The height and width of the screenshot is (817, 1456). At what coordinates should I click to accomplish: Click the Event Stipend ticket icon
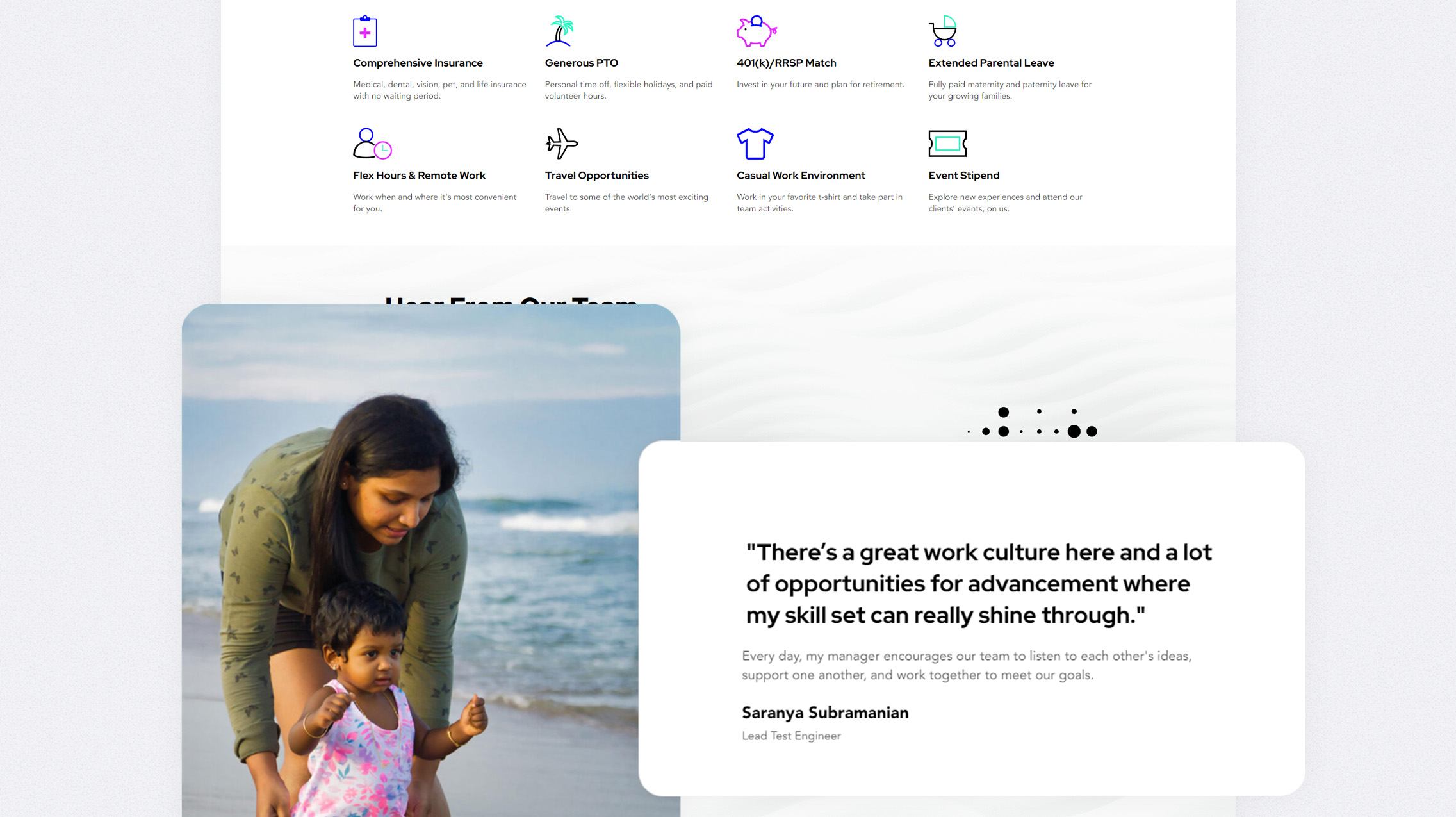(x=947, y=143)
